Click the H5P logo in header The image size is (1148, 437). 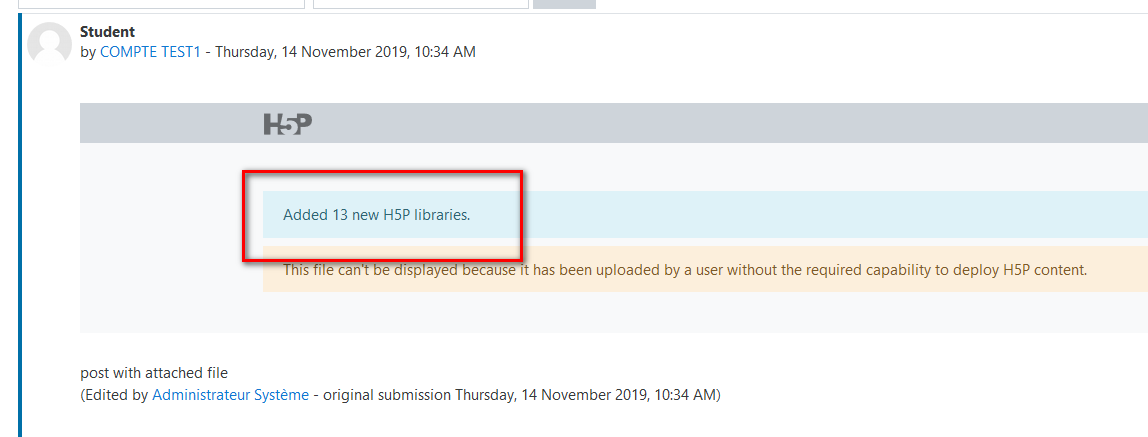[x=288, y=124]
